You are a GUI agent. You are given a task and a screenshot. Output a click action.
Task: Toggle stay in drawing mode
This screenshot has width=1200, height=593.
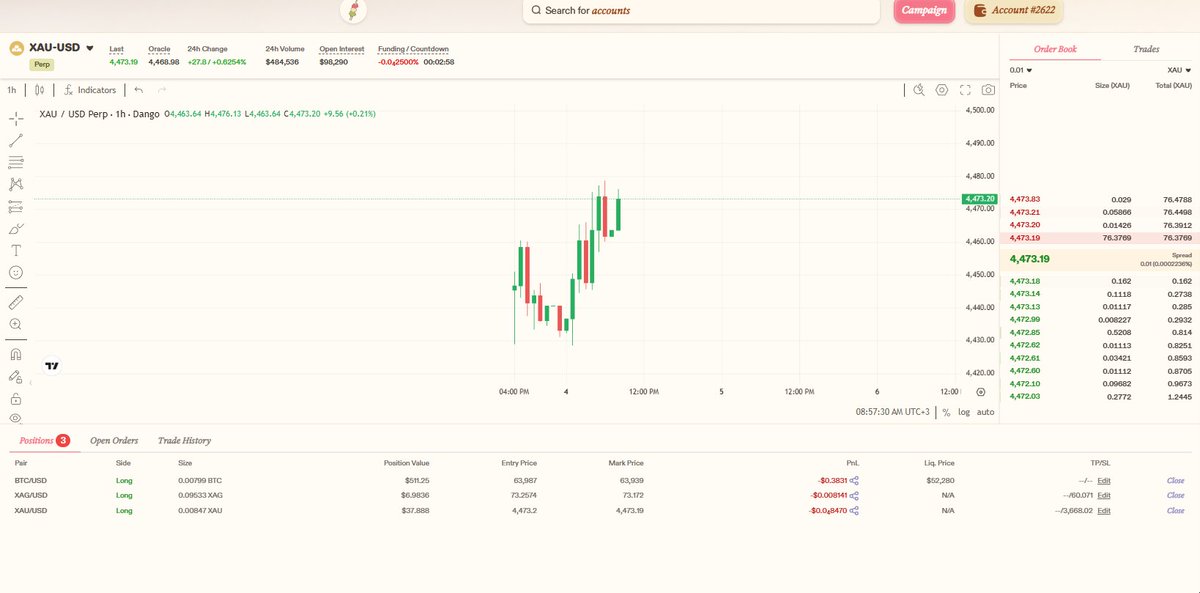(16, 376)
